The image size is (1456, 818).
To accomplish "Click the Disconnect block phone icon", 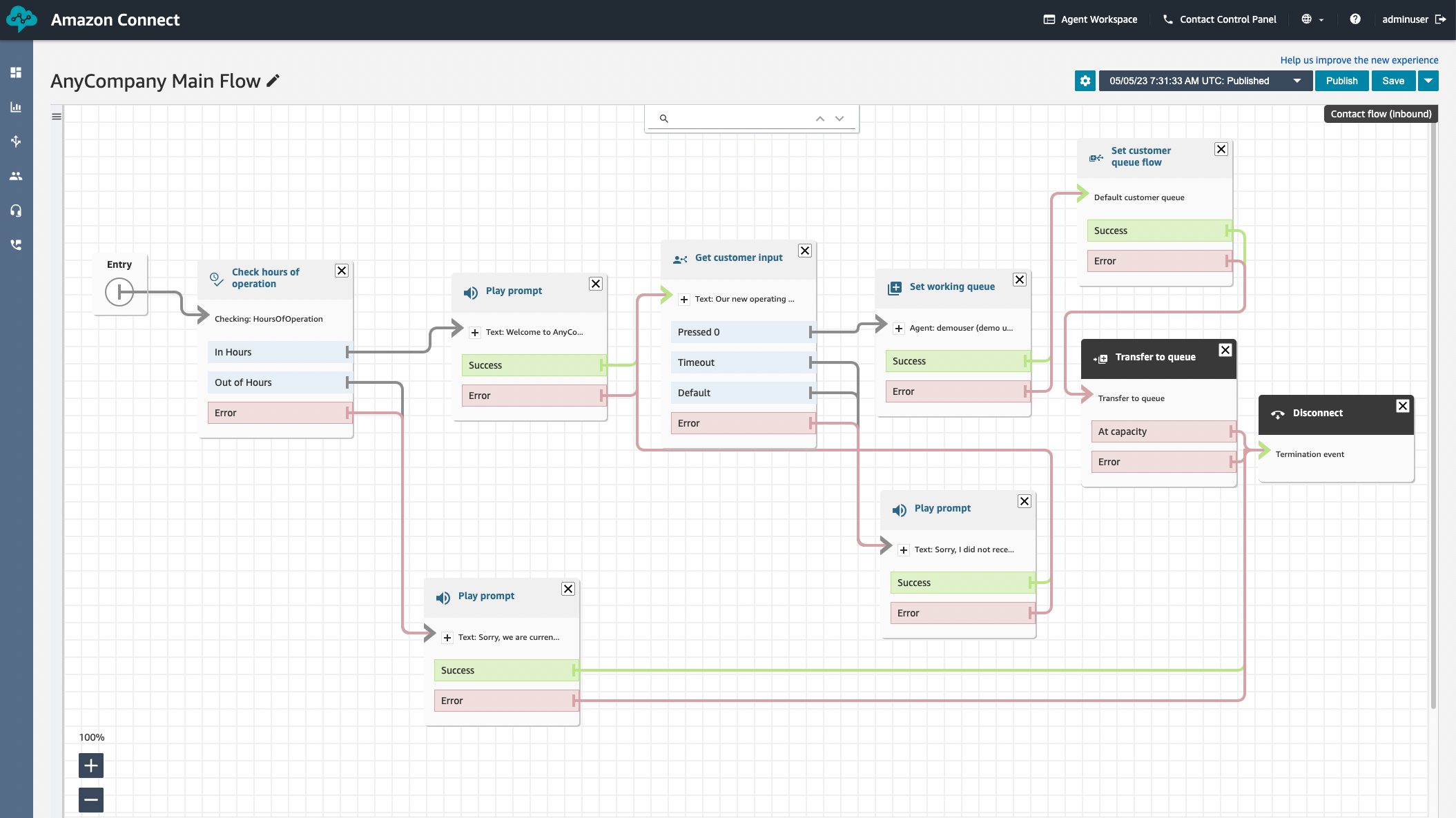I will tap(1278, 414).
